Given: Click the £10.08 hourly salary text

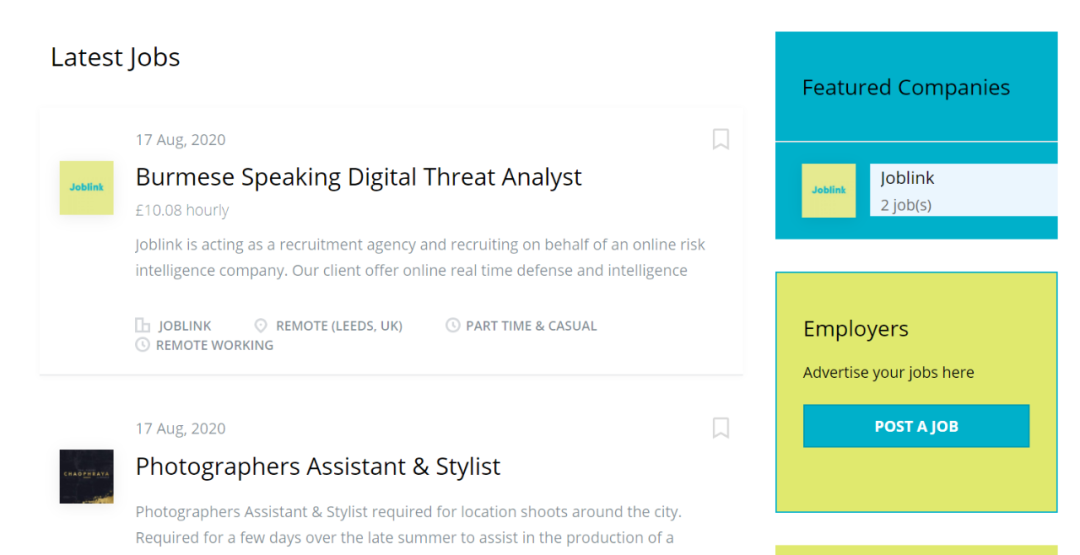Looking at the screenshot, I should 182,210.
